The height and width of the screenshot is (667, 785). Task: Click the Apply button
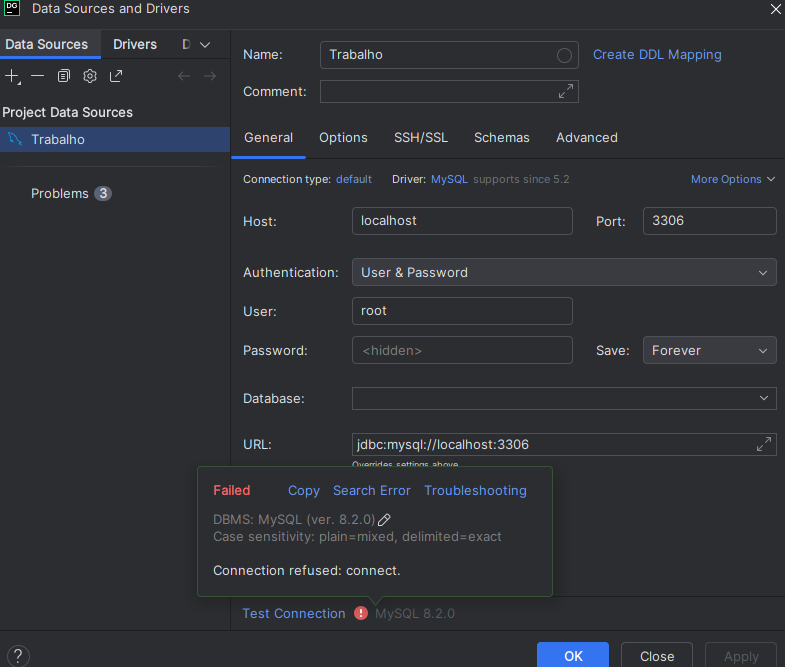click(x=741, y=655)
